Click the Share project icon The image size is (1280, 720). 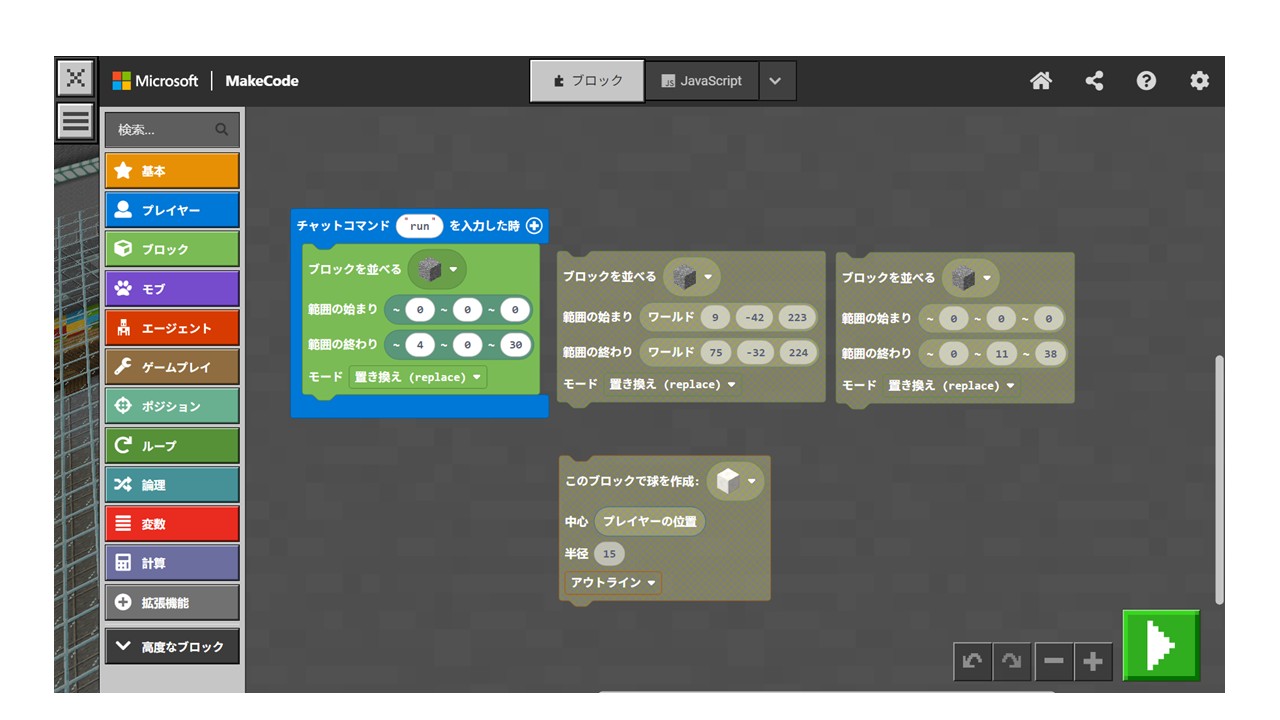[1094, 81]
